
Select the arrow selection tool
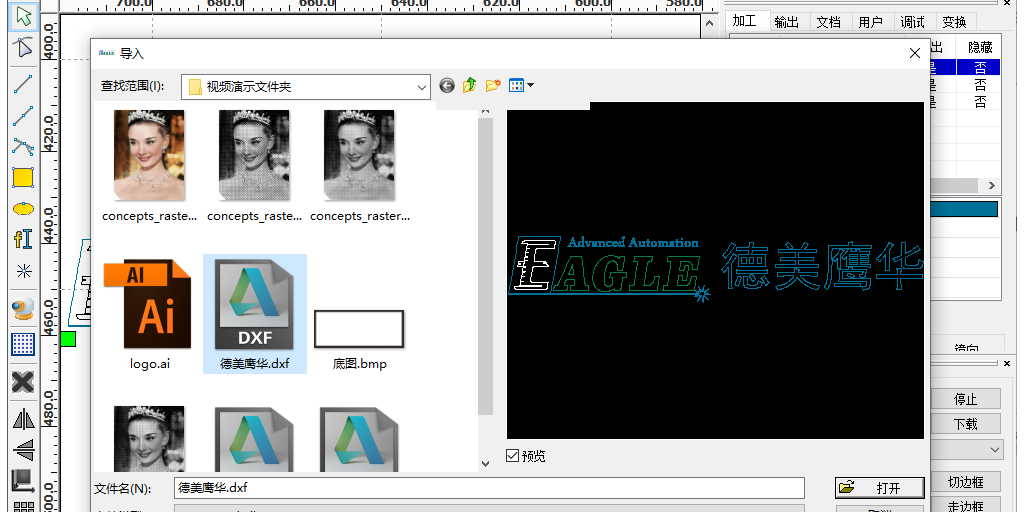click(x=24, y=18)
